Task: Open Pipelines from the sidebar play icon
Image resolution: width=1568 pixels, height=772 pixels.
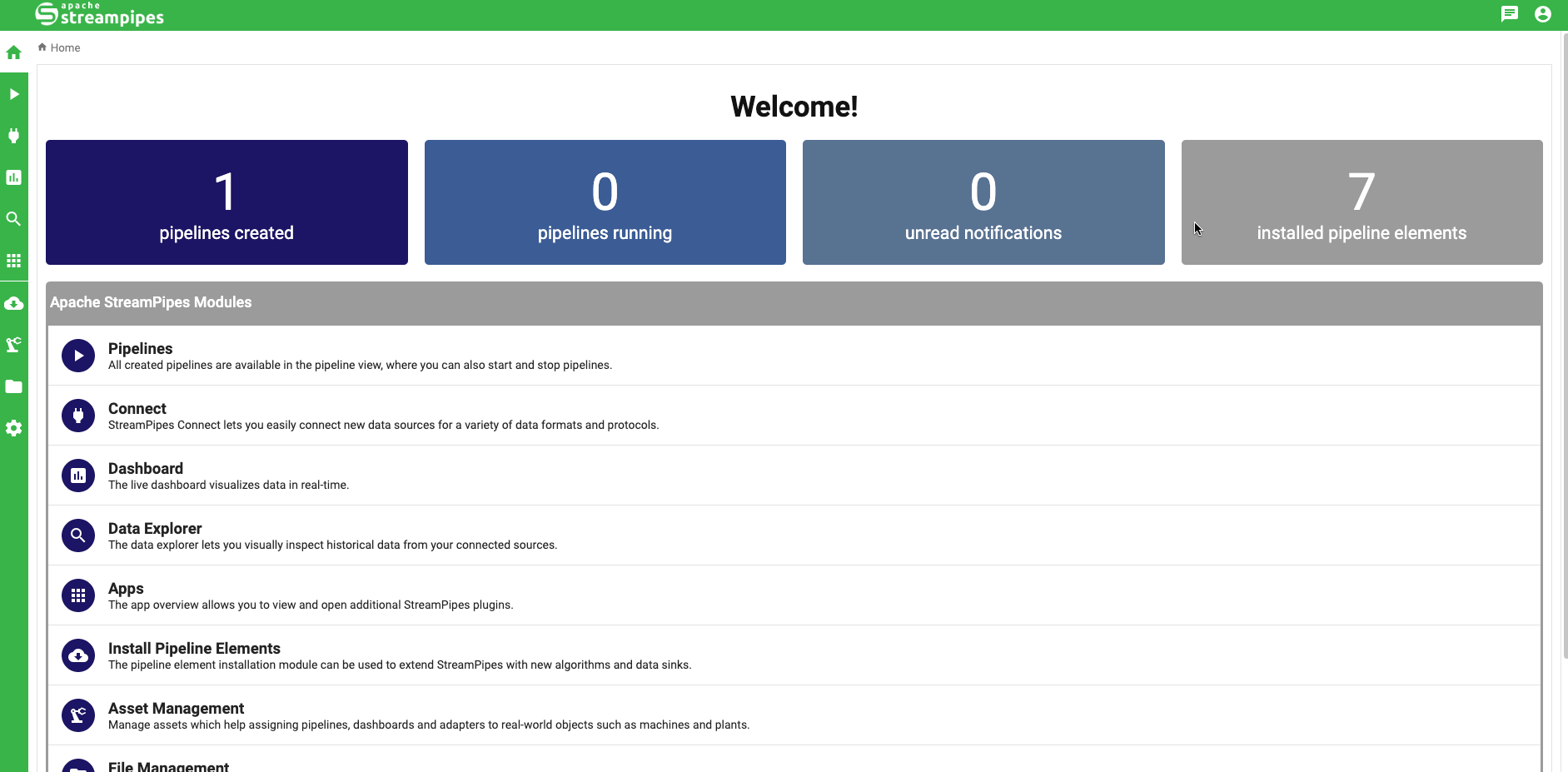Action: click(13, 94)
